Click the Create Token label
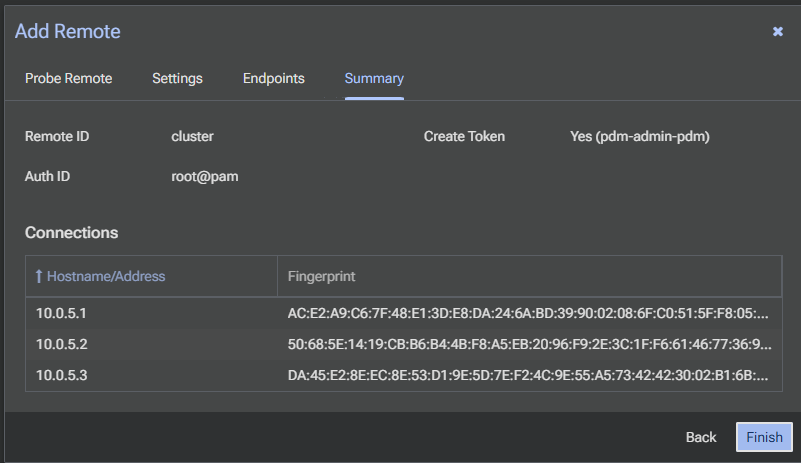This screenshot has height=463, width=801. [464, 136]
